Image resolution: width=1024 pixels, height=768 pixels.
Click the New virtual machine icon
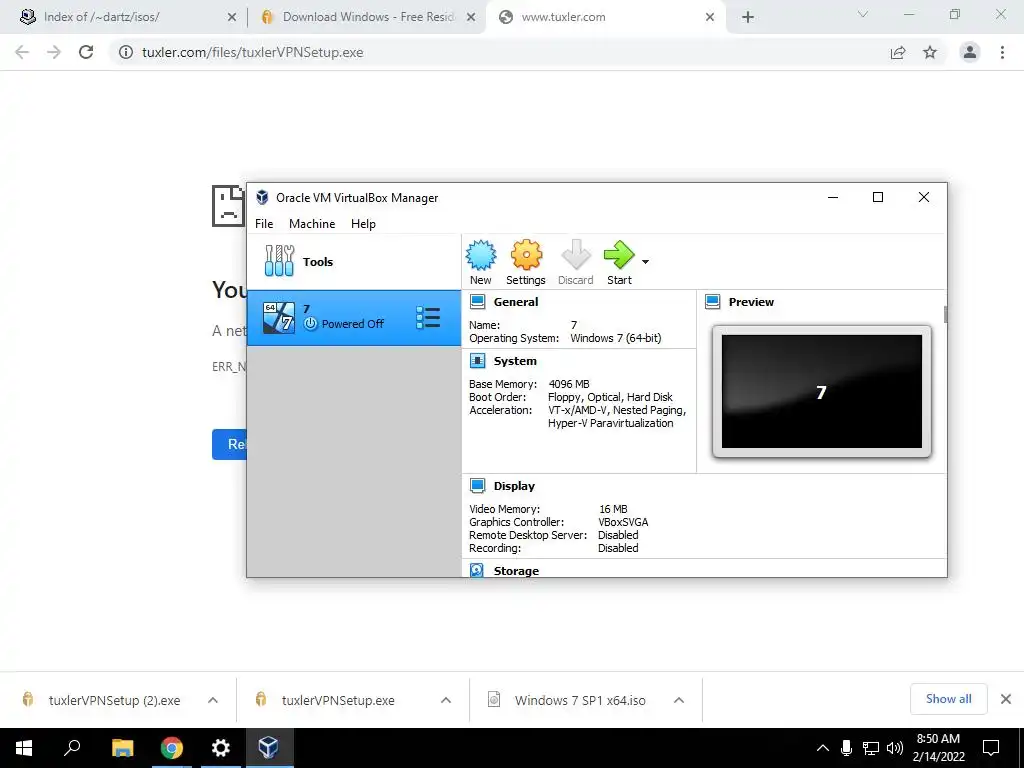coord(481,255)
